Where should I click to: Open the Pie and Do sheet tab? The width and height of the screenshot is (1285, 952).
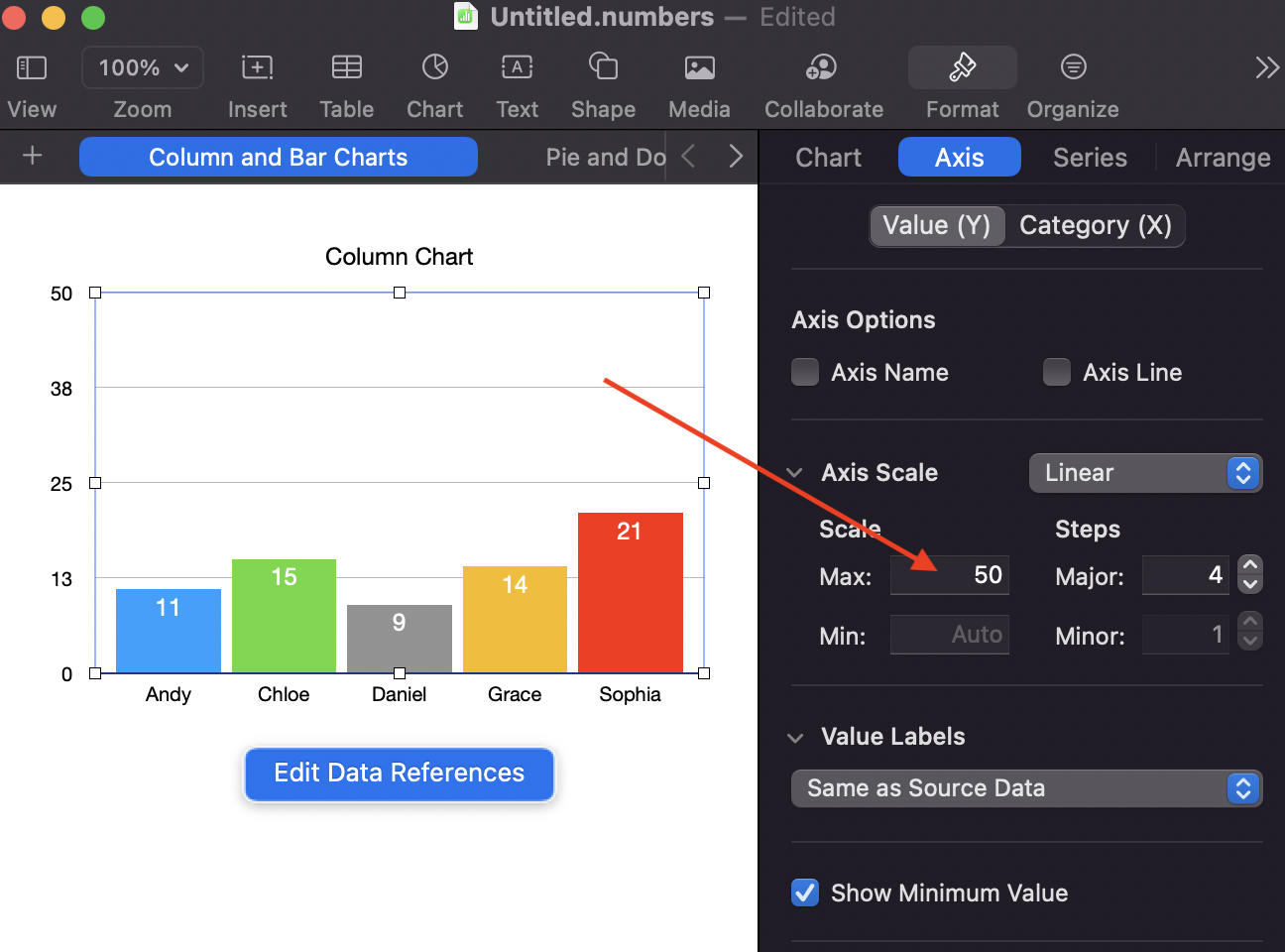(x=606, y=157)
